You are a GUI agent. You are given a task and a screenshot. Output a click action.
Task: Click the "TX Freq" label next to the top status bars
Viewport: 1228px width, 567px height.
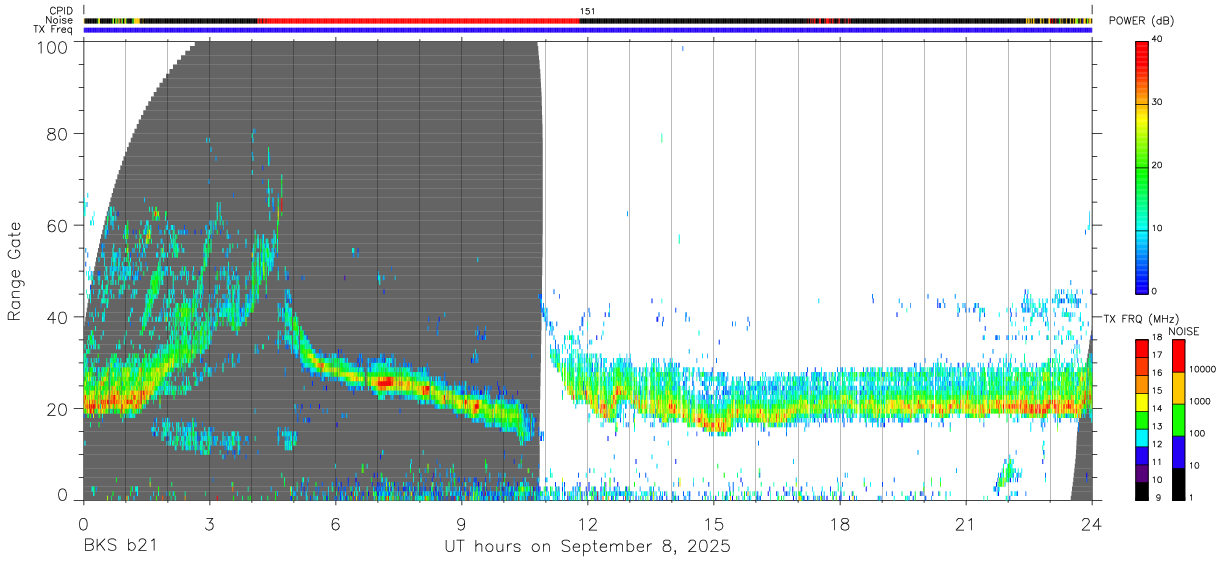pos(53,29)
